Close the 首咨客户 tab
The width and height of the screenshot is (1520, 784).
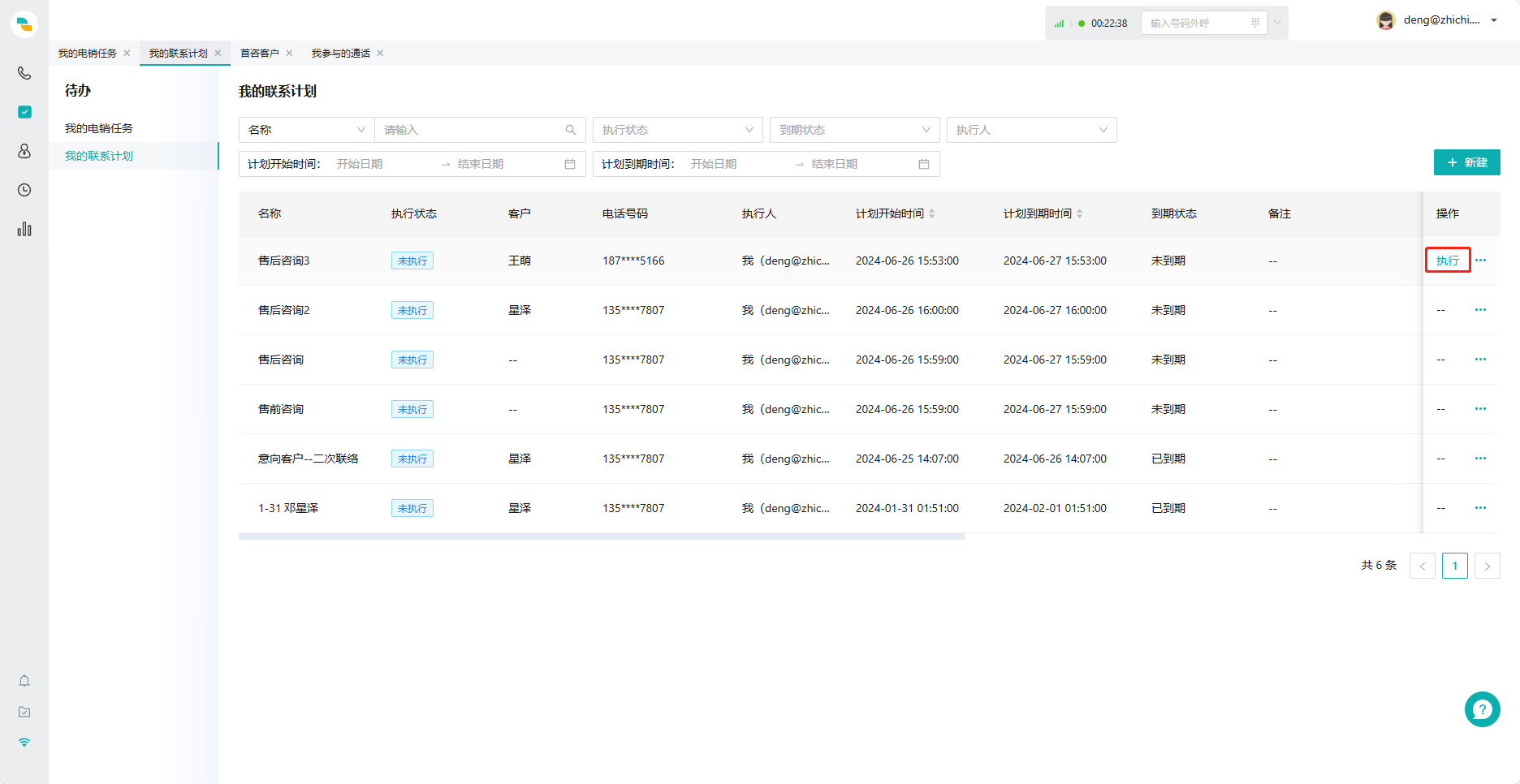[289, 54]
